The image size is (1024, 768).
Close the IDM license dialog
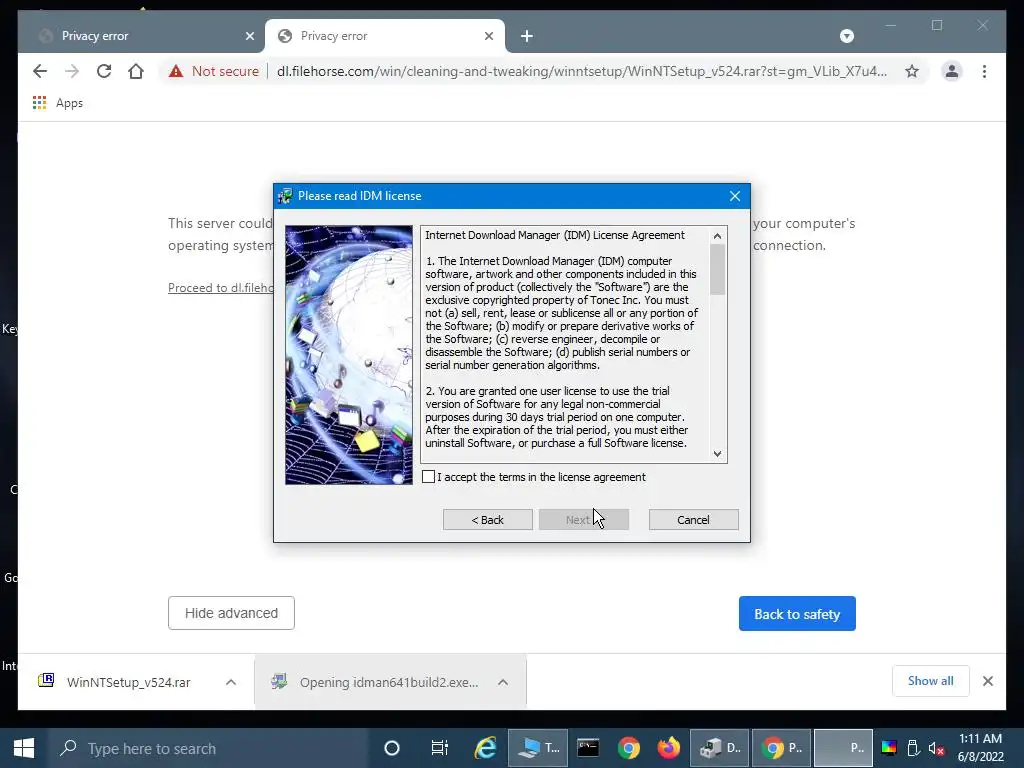735,196
